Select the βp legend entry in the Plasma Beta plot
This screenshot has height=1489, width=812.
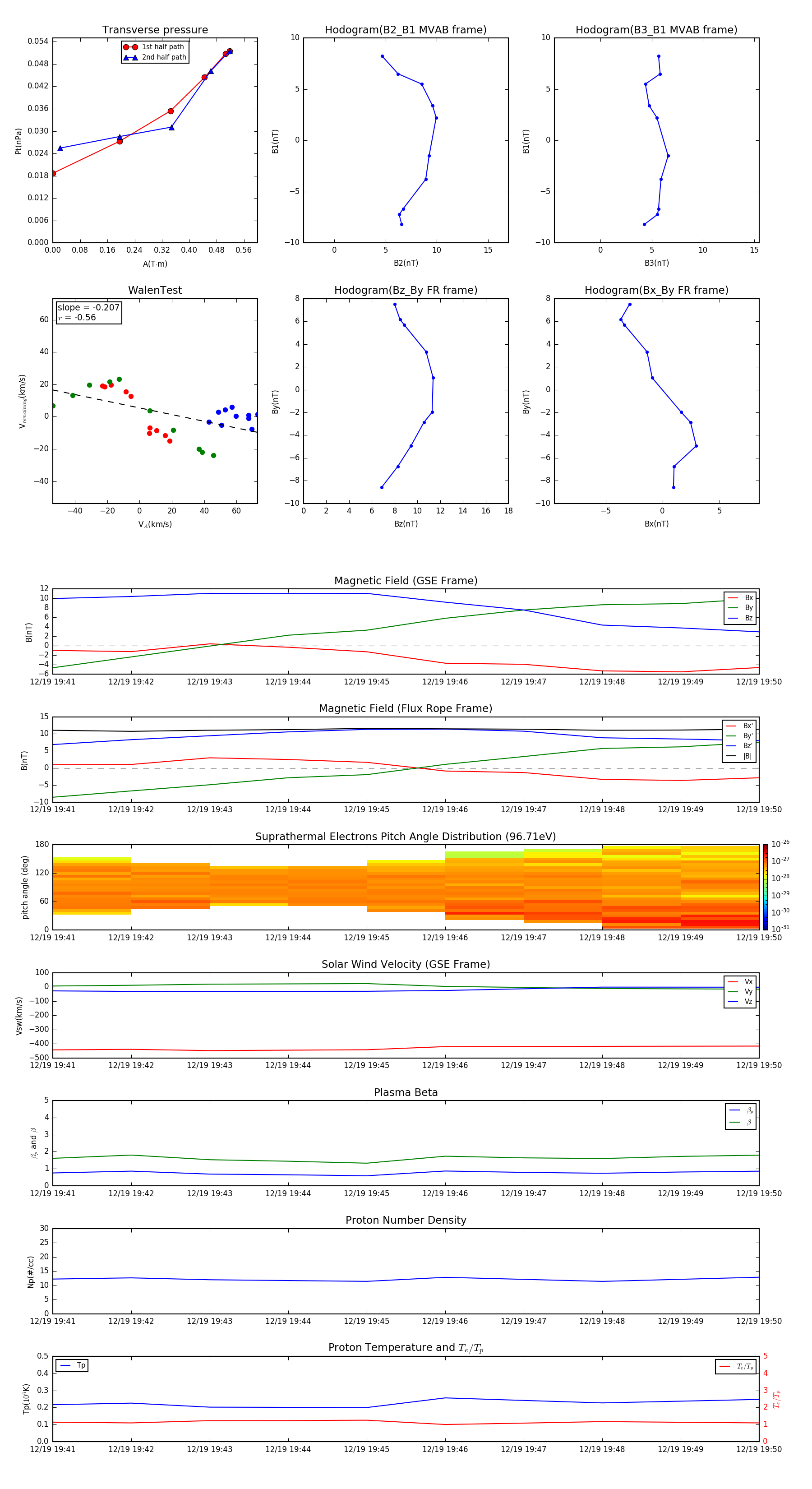tap(741, 1110)
